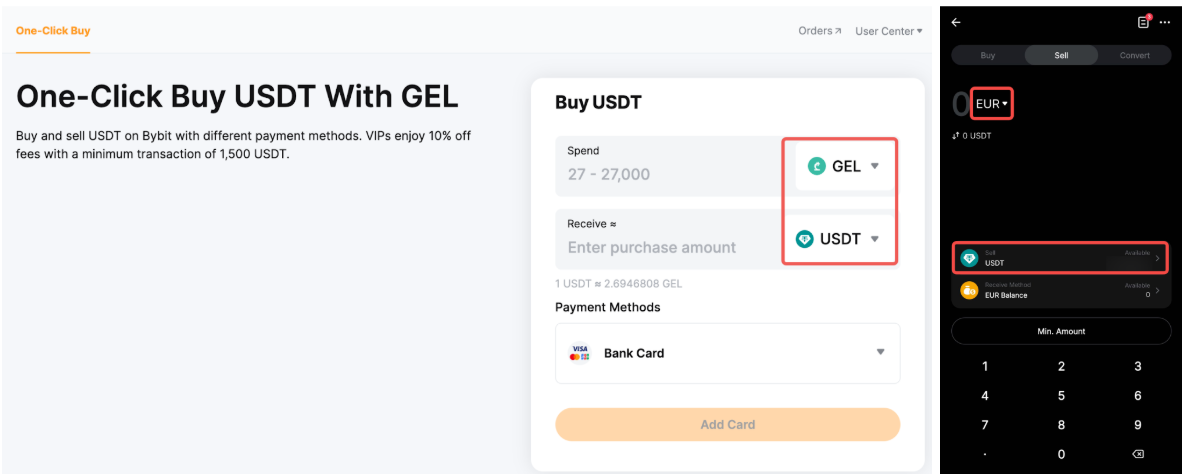Viewport: 1182px width, 474px height.
Task: Click the Add Card button
Action: click(x=727, y=424)
